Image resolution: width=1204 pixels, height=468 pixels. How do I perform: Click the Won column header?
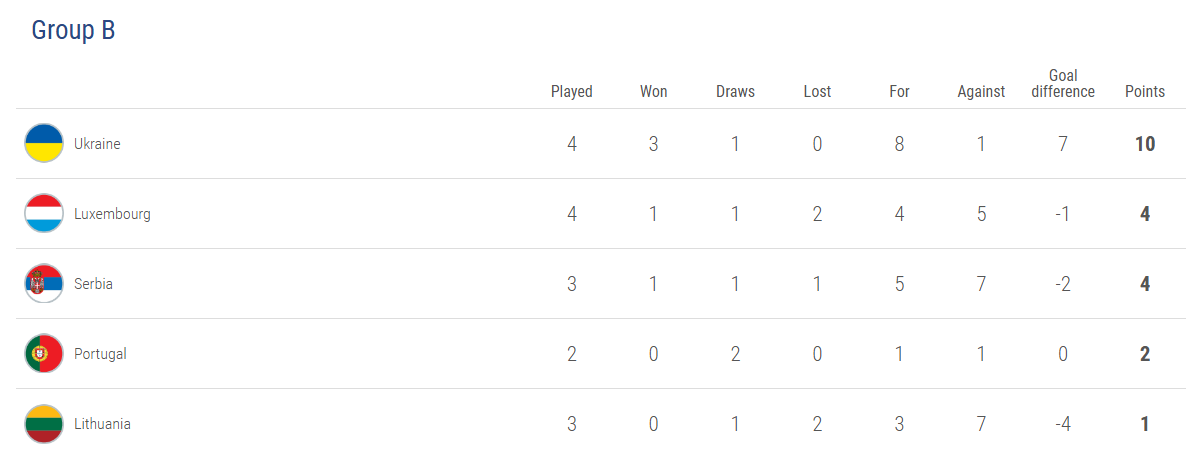654,92
